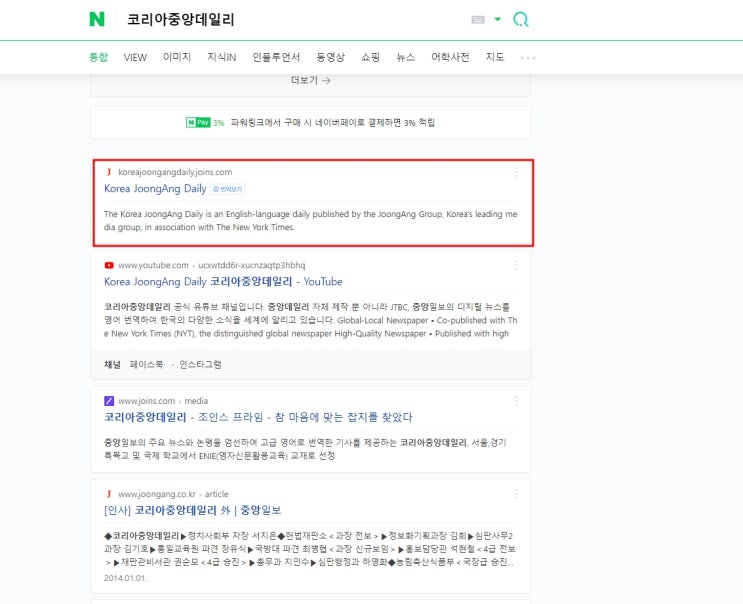The width and height of the screenshot is (743, 604).
Task: Open options menu for joins.com result
Action: [x=516, y=401]
